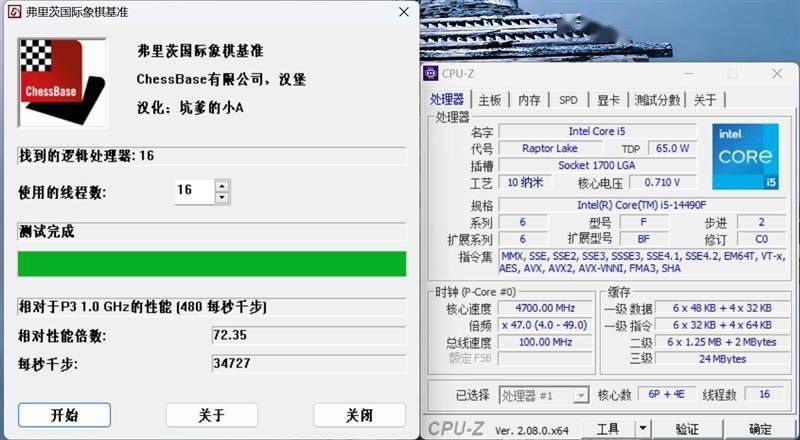The width and height of the screenshot is (800, 440).
Task: Click the CPU-Z title bar icon
Action: (x=431, y=74)
